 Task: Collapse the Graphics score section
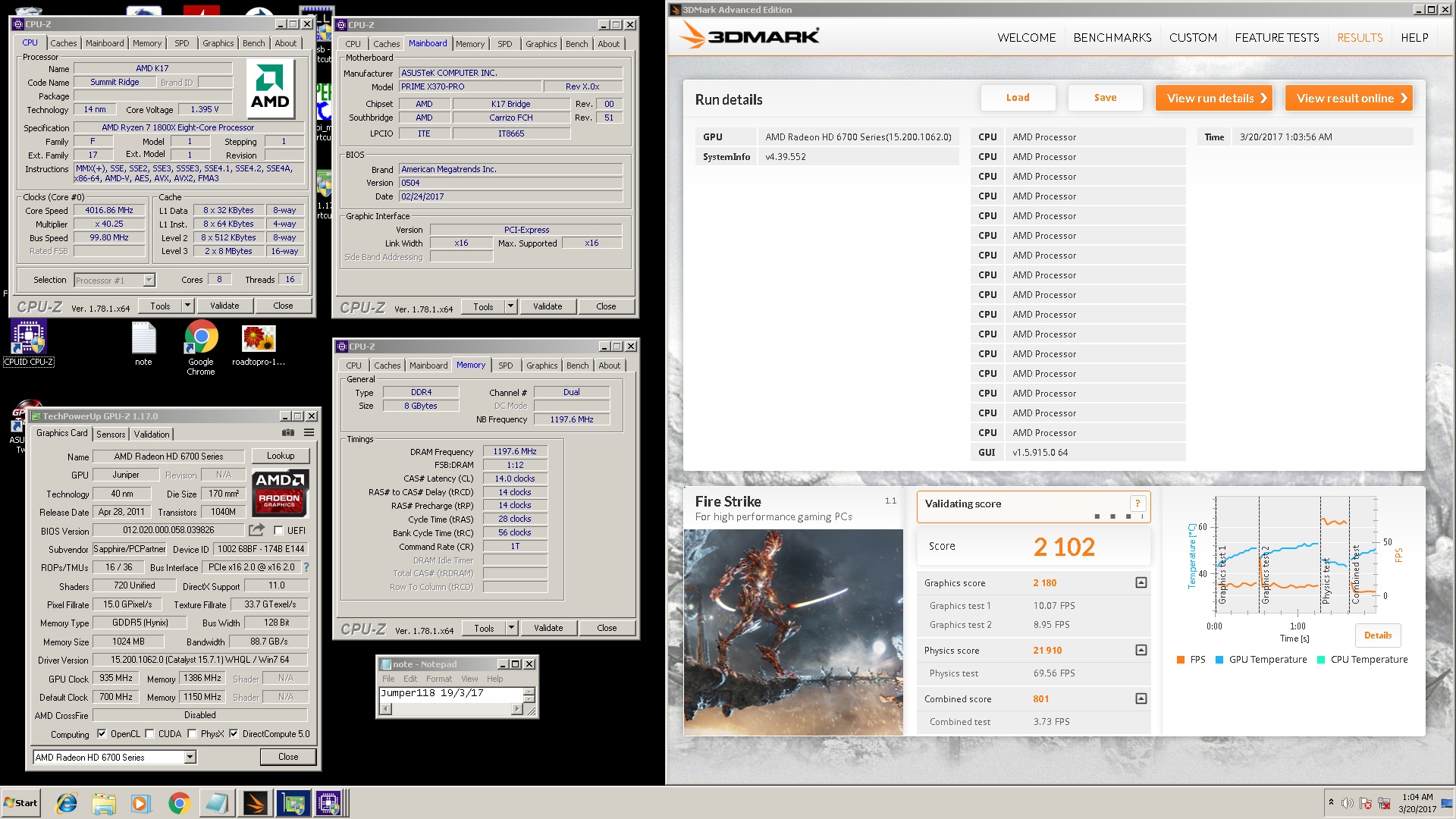pos(1141,582)
